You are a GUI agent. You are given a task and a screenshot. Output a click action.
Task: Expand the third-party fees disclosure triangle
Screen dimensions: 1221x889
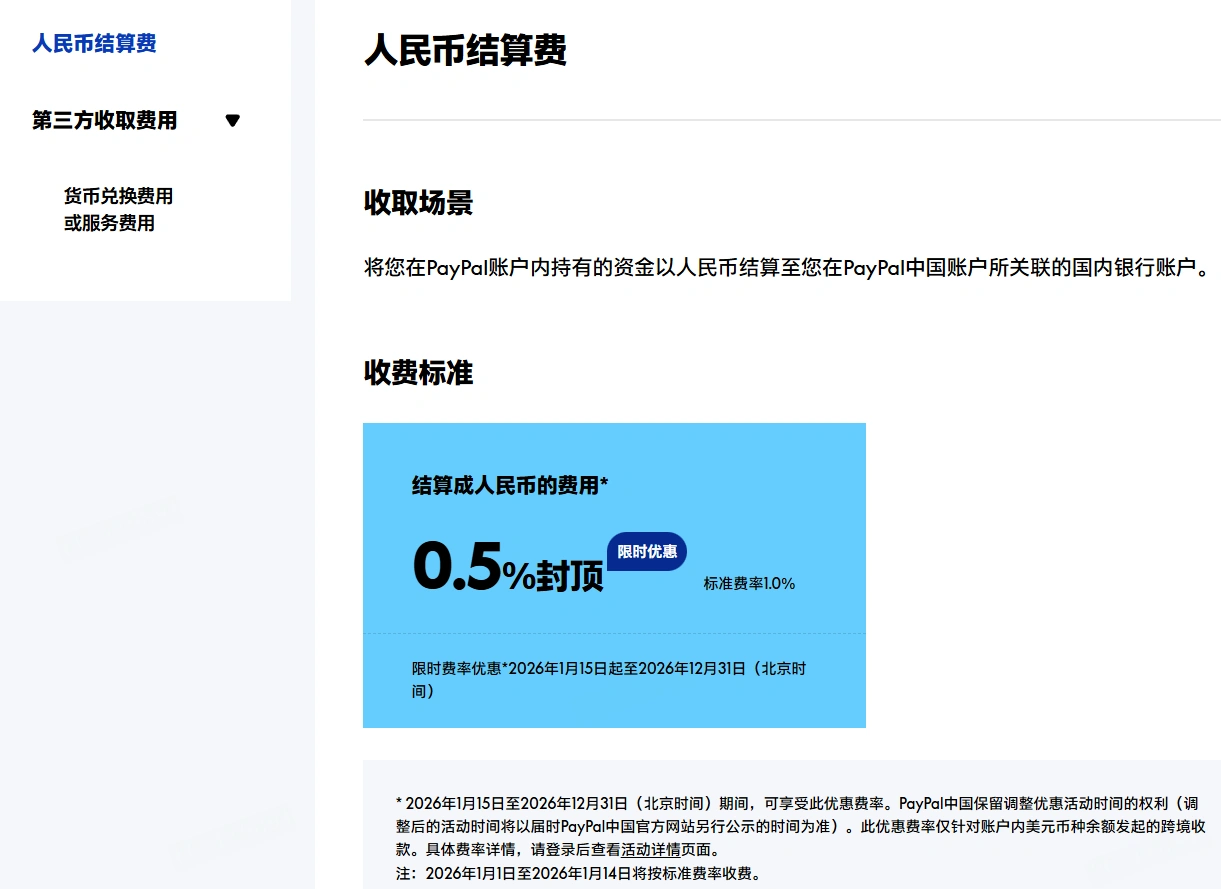[233, 120]
